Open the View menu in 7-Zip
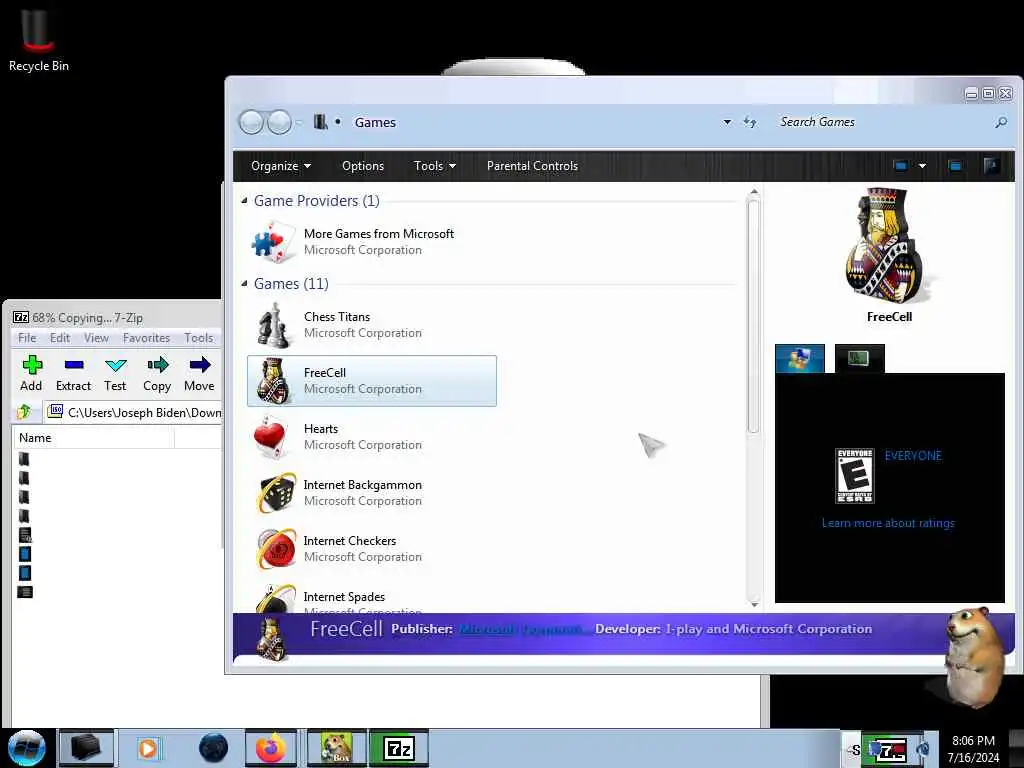The image size is (1024, 768). tap(96, 338)
